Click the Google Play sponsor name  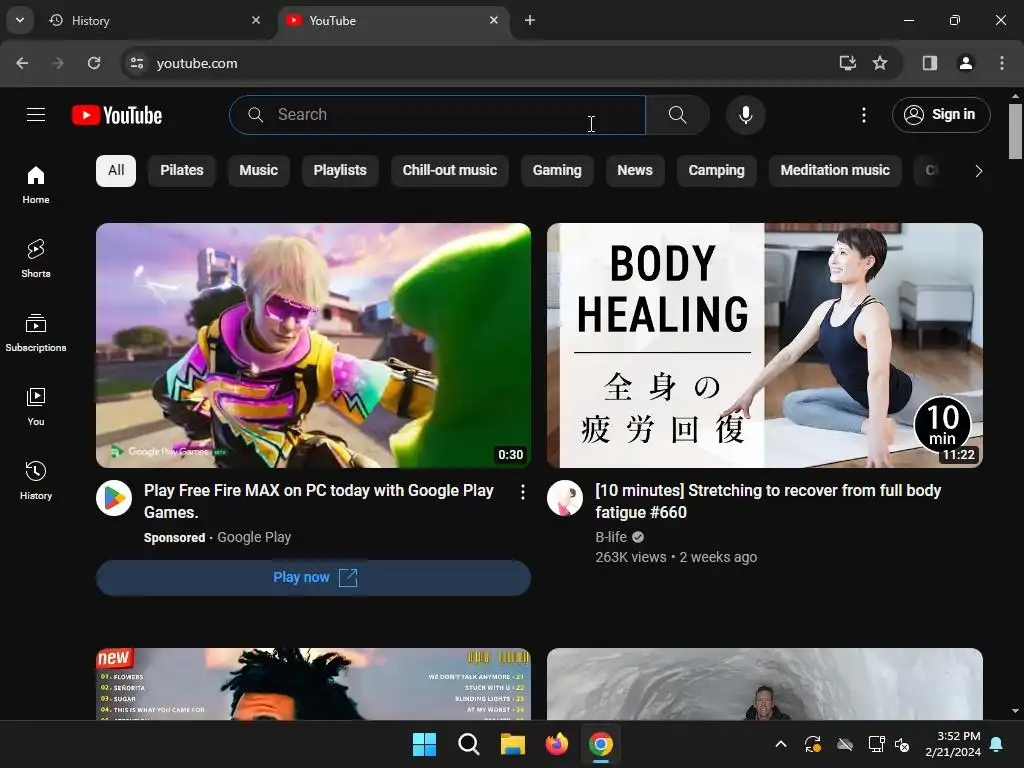click(254, 537)
